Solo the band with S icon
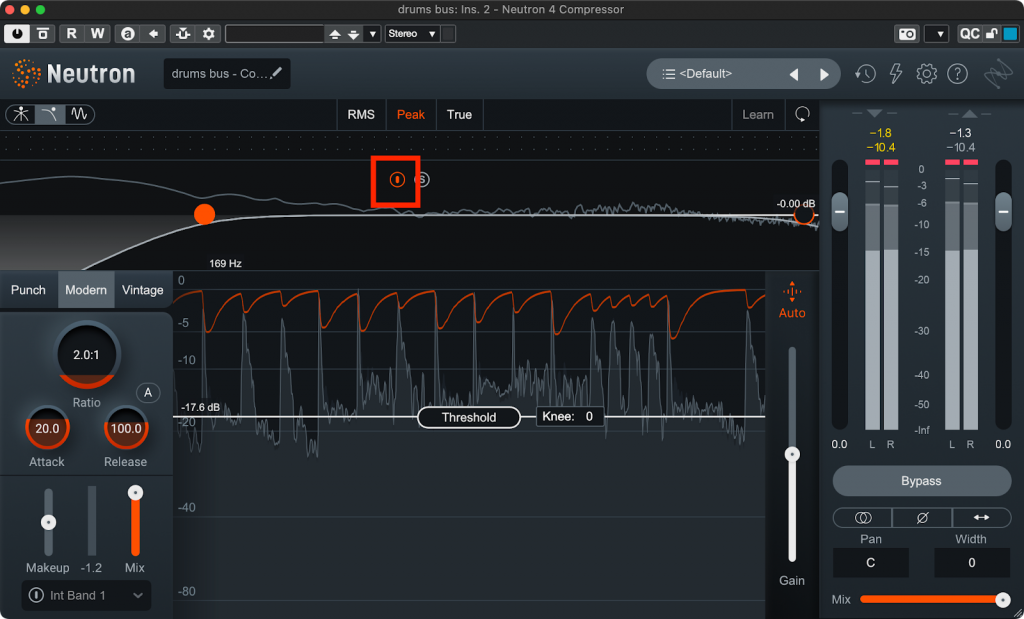Image resolution: width=1024 pixels, height=619 pixels. [x=422, y=180]
